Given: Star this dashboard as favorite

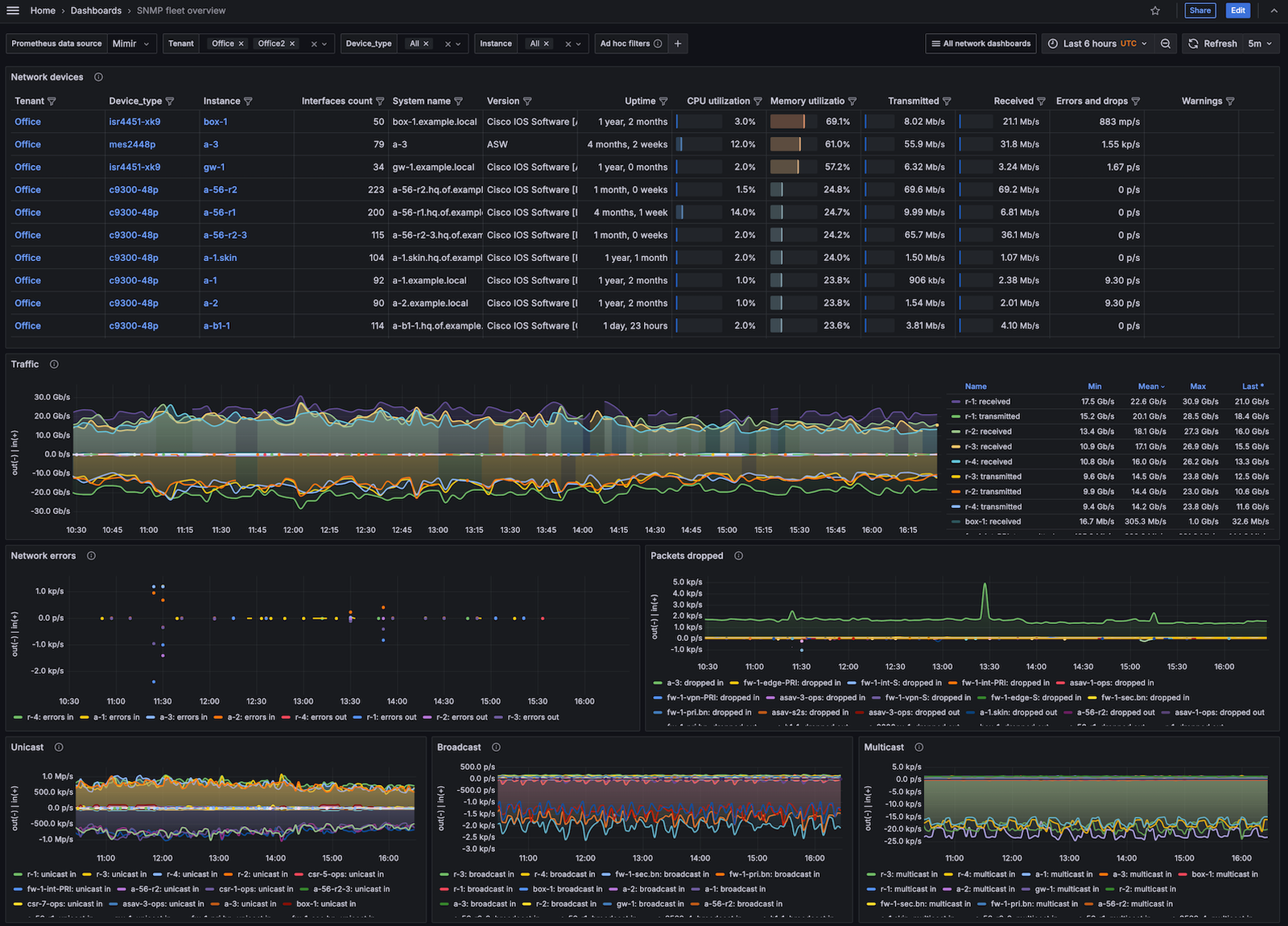Looking at the screenshot, I should click(x=1155, y=10).
